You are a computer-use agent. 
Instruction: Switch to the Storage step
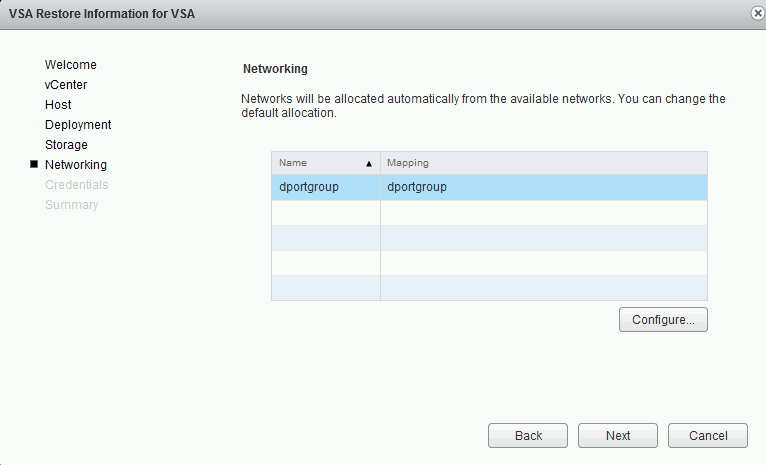click(66, 145)
